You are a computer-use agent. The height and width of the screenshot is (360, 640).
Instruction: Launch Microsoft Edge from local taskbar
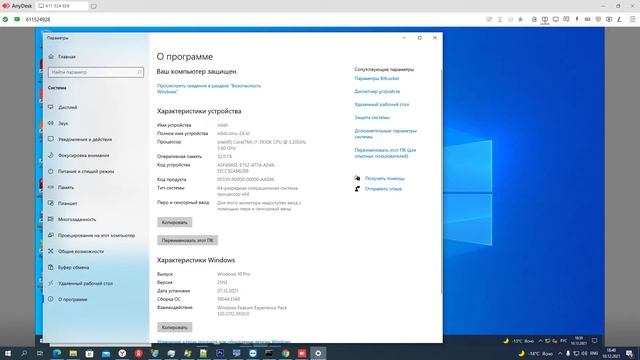[57, 353]
